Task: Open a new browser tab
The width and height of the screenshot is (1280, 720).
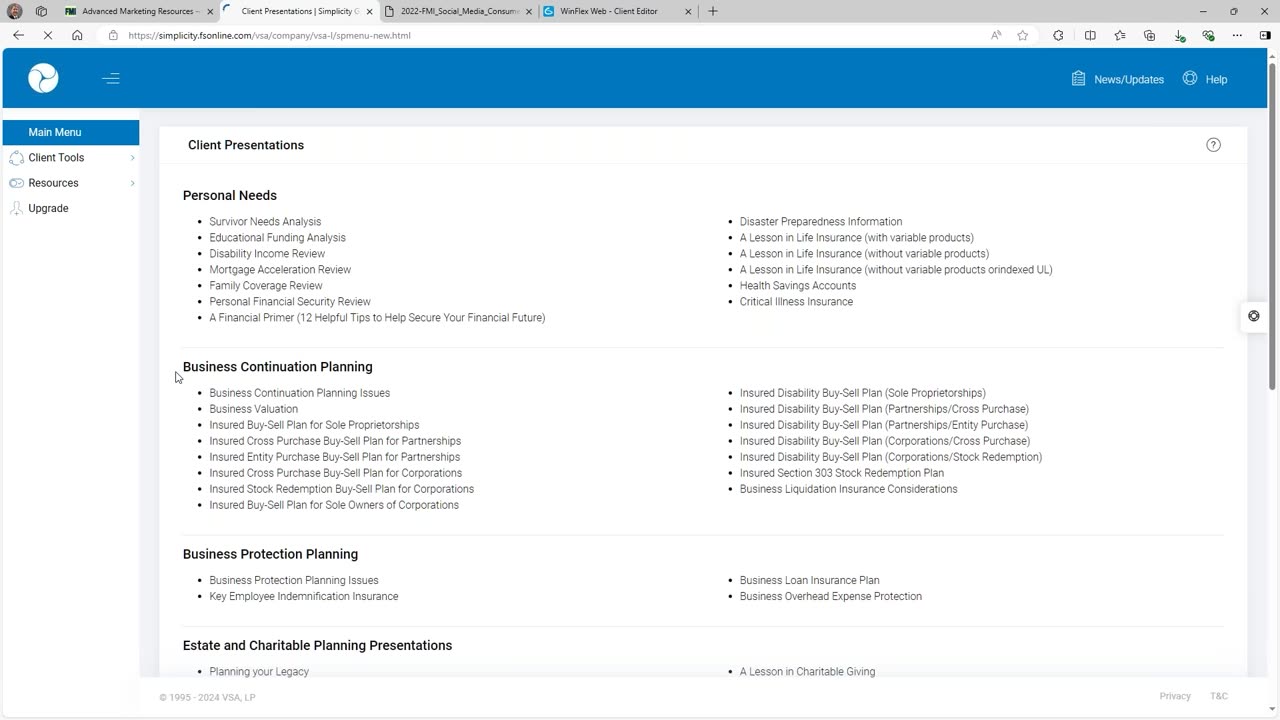Action: [x=713, y=11]
